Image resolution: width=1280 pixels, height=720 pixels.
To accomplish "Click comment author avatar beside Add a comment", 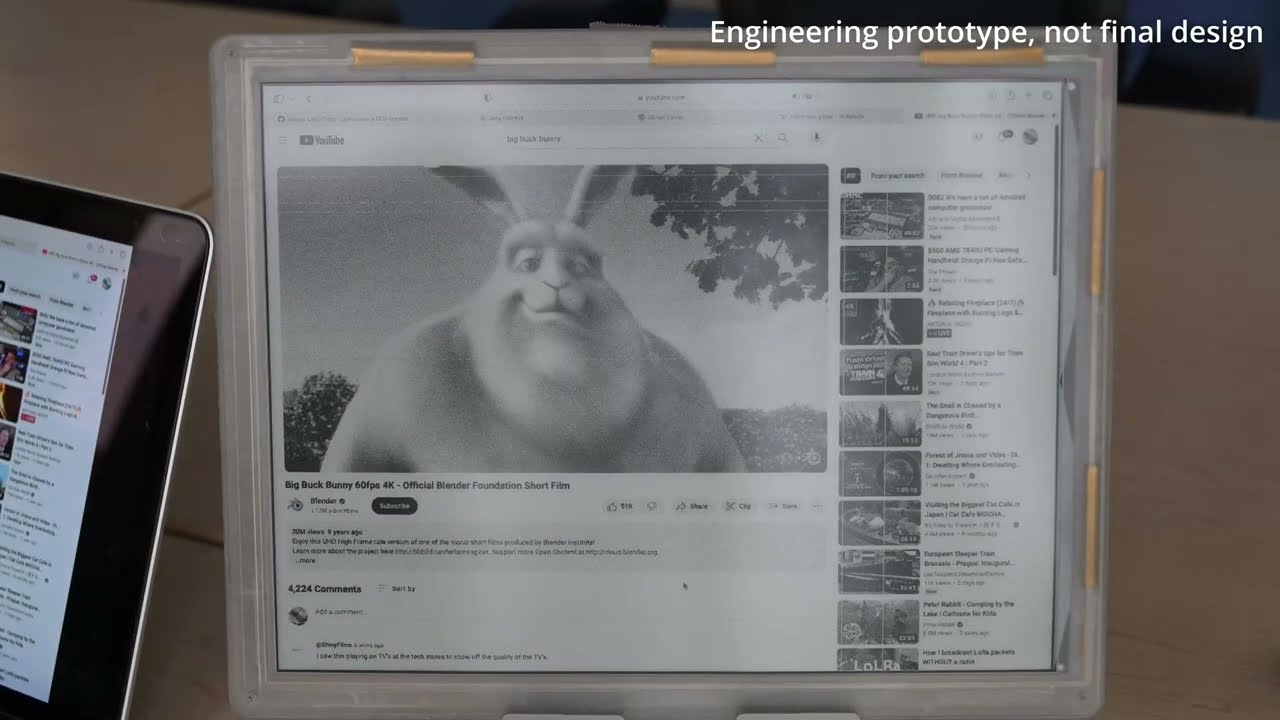I will [x=297, y=615].
